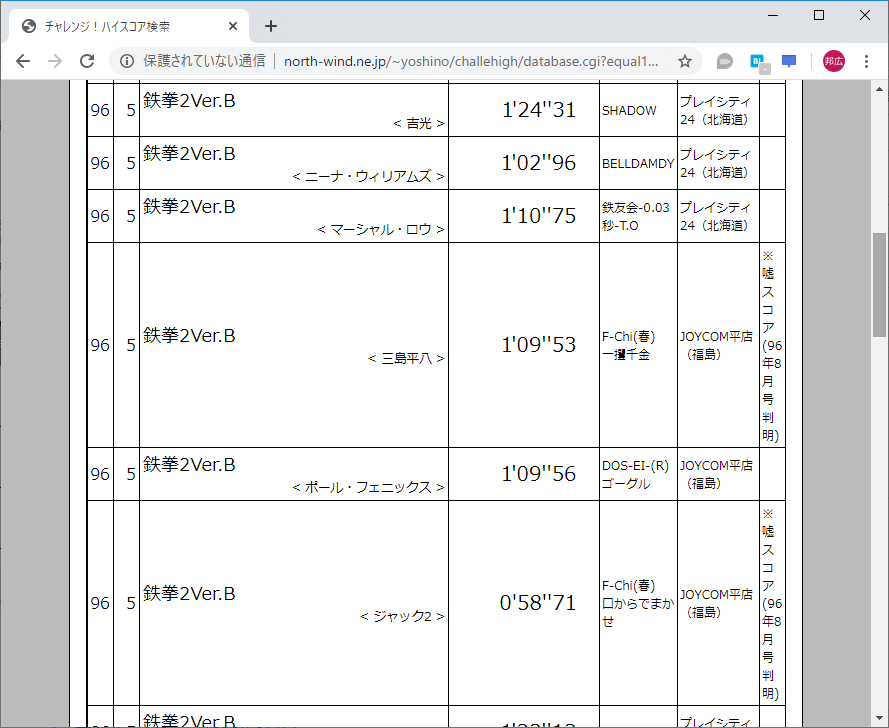
Task: Reload the current page
Action: tap(87, 61)
